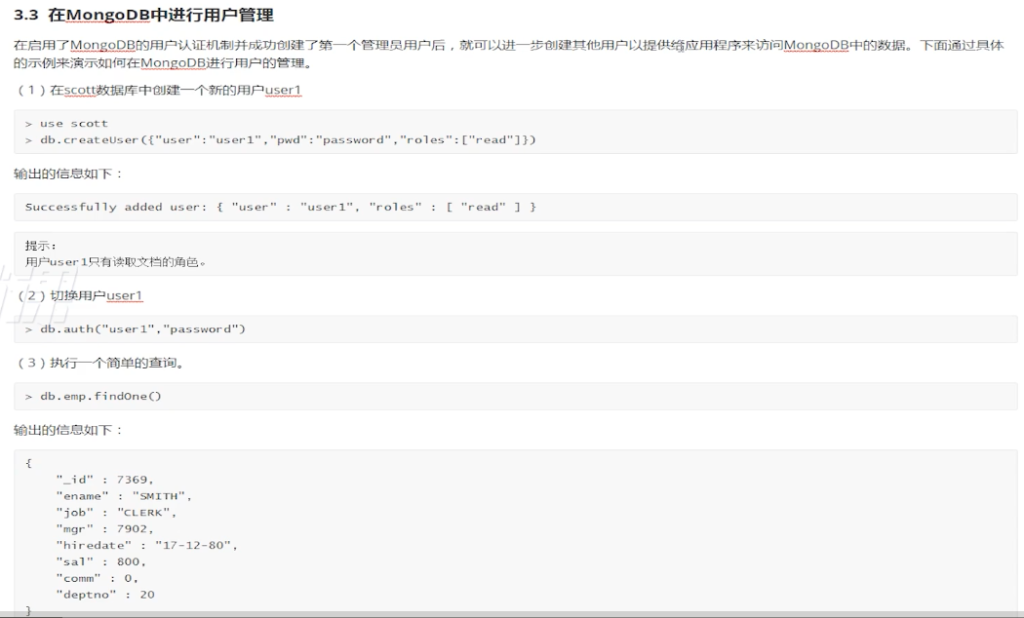
Task: Click the code line "> use scott"
Action: [67, 123]
